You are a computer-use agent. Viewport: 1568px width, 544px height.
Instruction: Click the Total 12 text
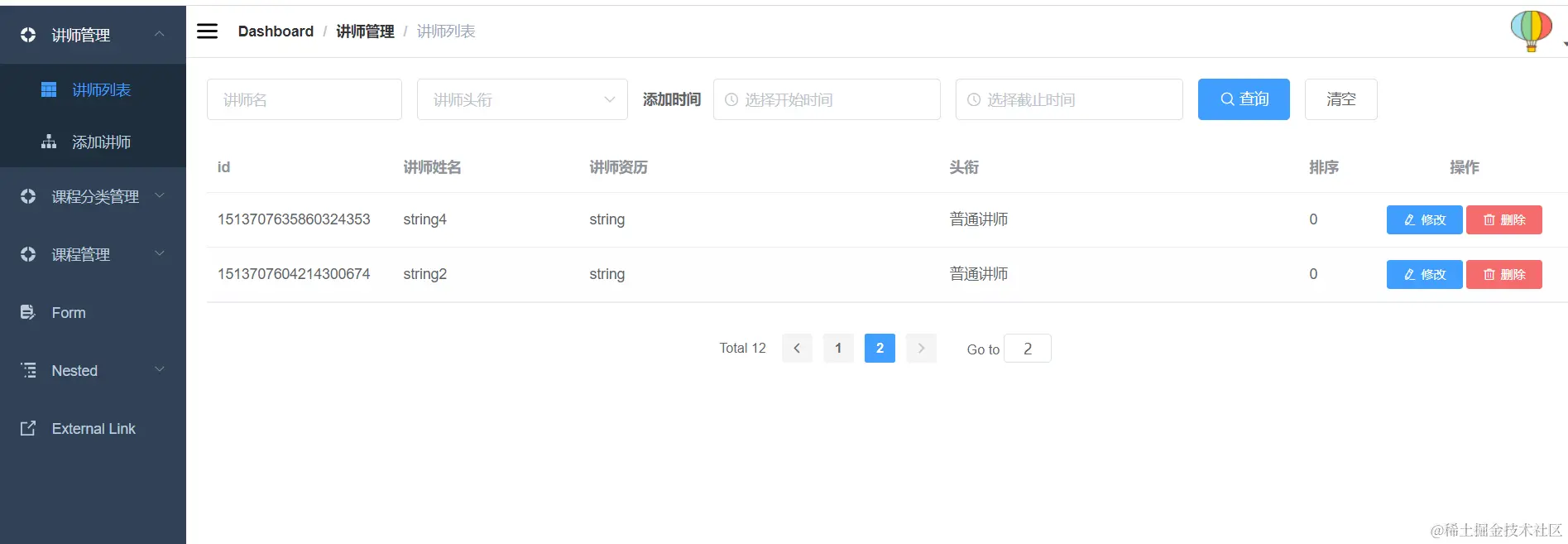click(x=742, y=348)
